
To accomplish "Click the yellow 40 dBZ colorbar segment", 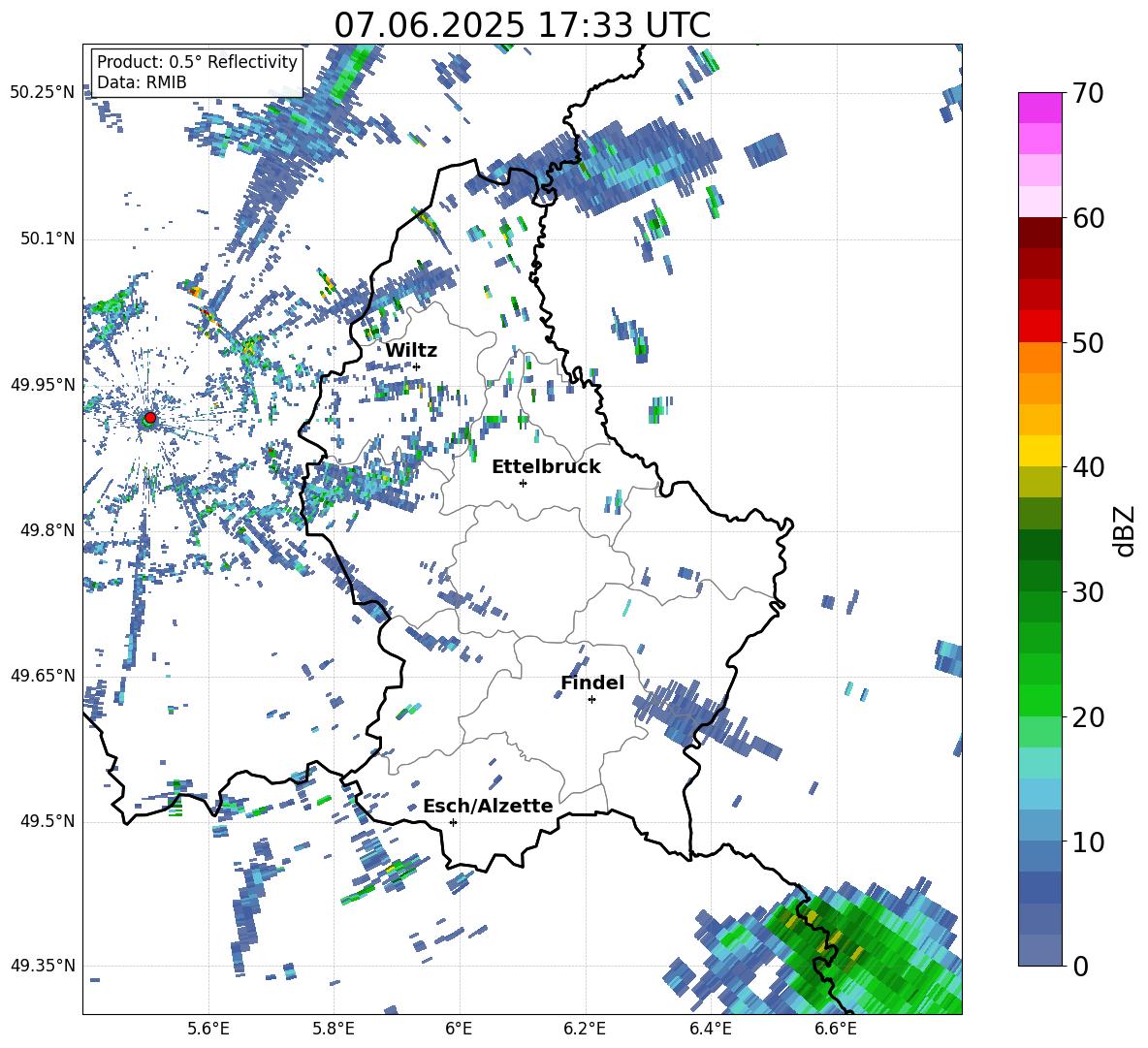I will pos(1039,451).
